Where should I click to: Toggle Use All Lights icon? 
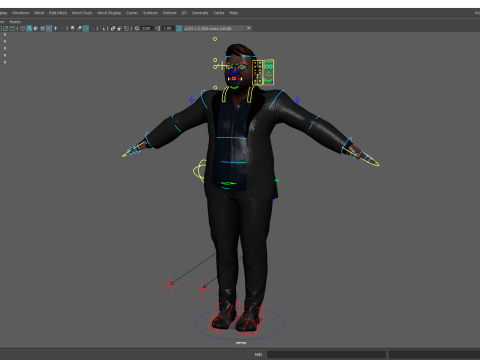click(55, 28)
